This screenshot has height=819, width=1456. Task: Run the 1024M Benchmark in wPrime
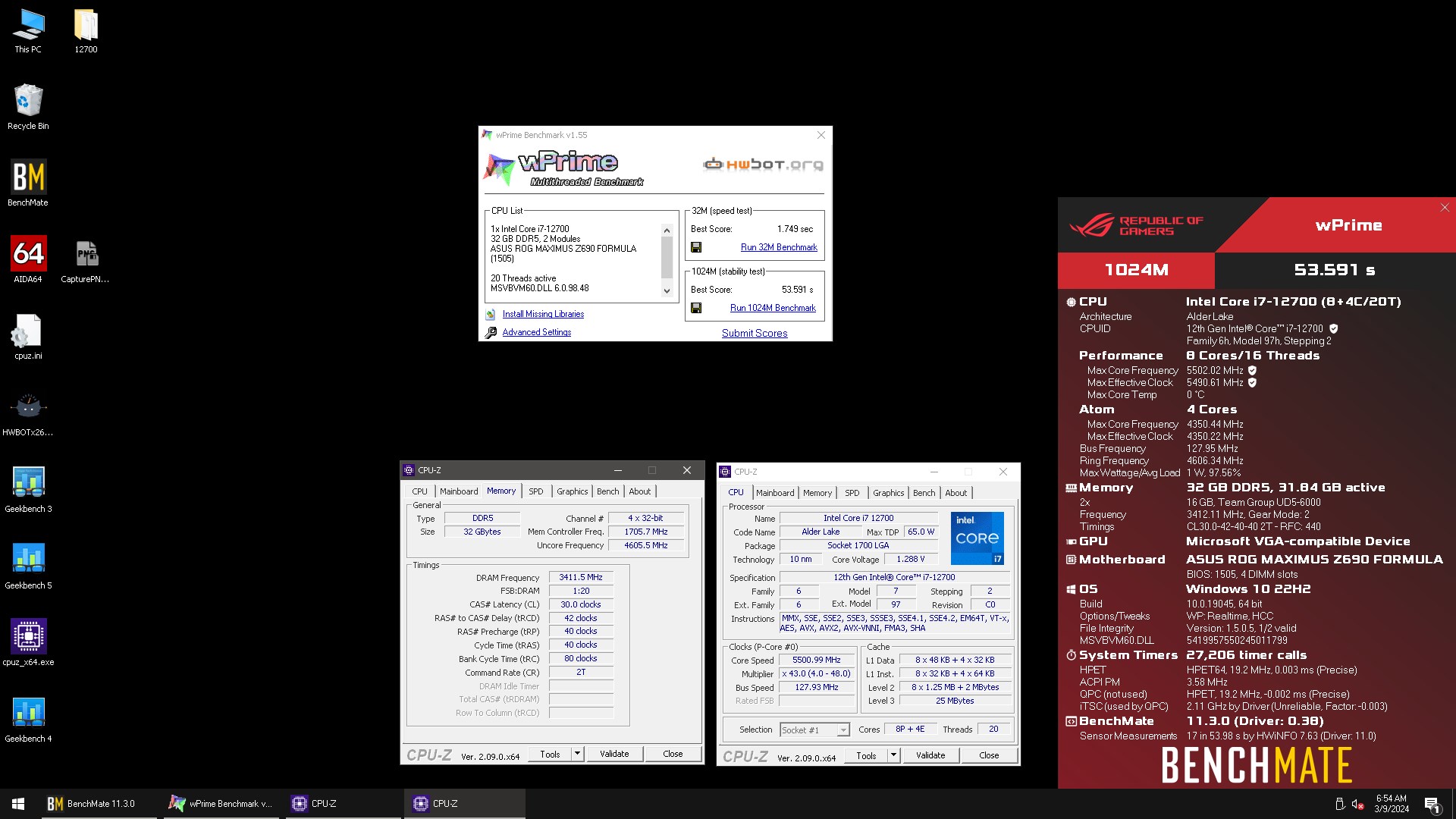(773, 308)
